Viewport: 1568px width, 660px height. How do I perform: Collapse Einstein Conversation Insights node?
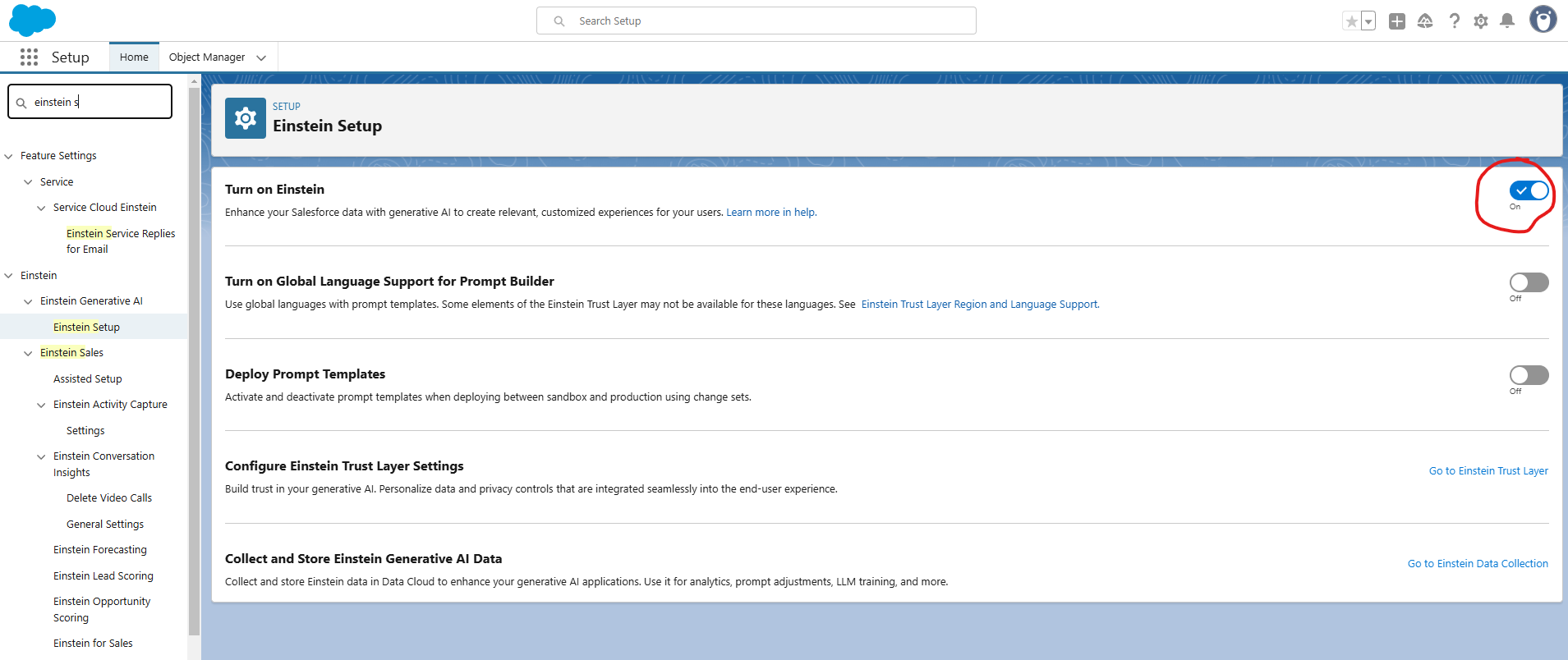pos(41,456)
